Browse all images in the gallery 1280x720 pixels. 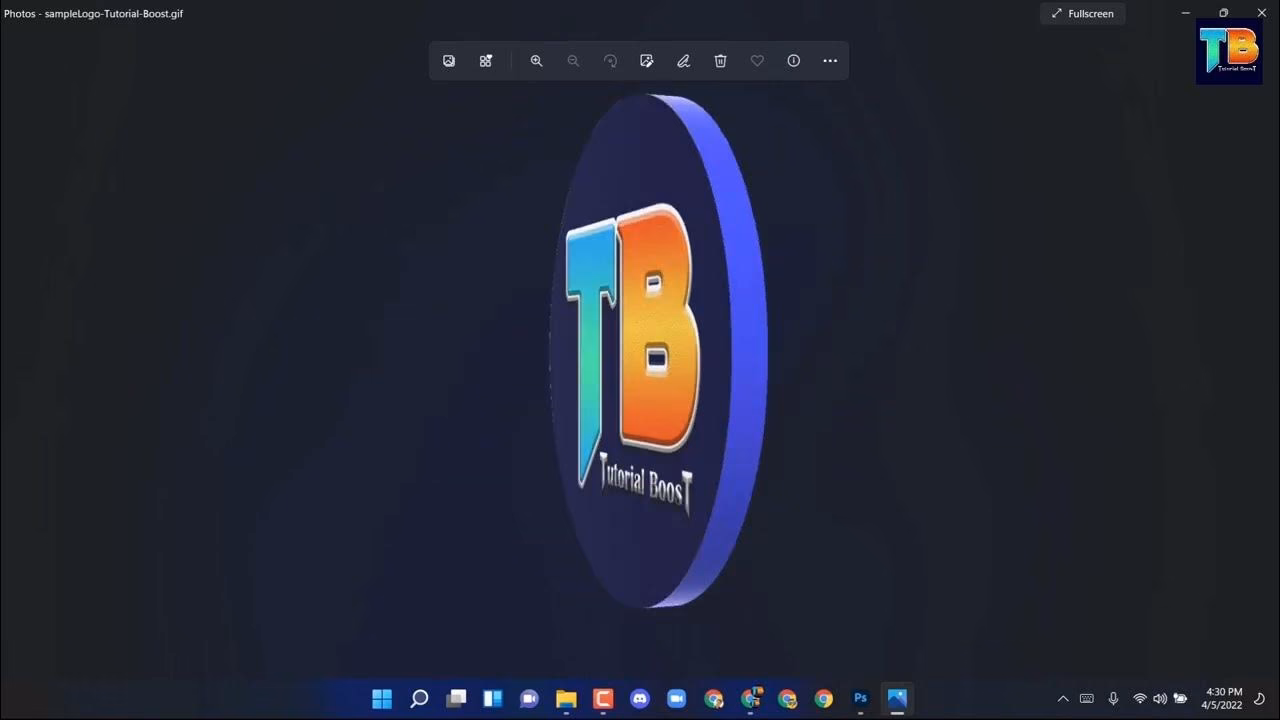click(448, 60)
